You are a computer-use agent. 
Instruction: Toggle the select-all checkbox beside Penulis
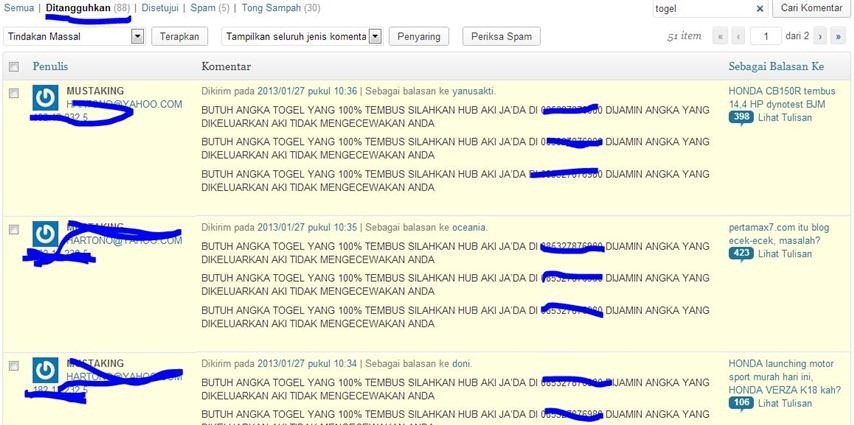pyautogui.click(x=13, y=67)
